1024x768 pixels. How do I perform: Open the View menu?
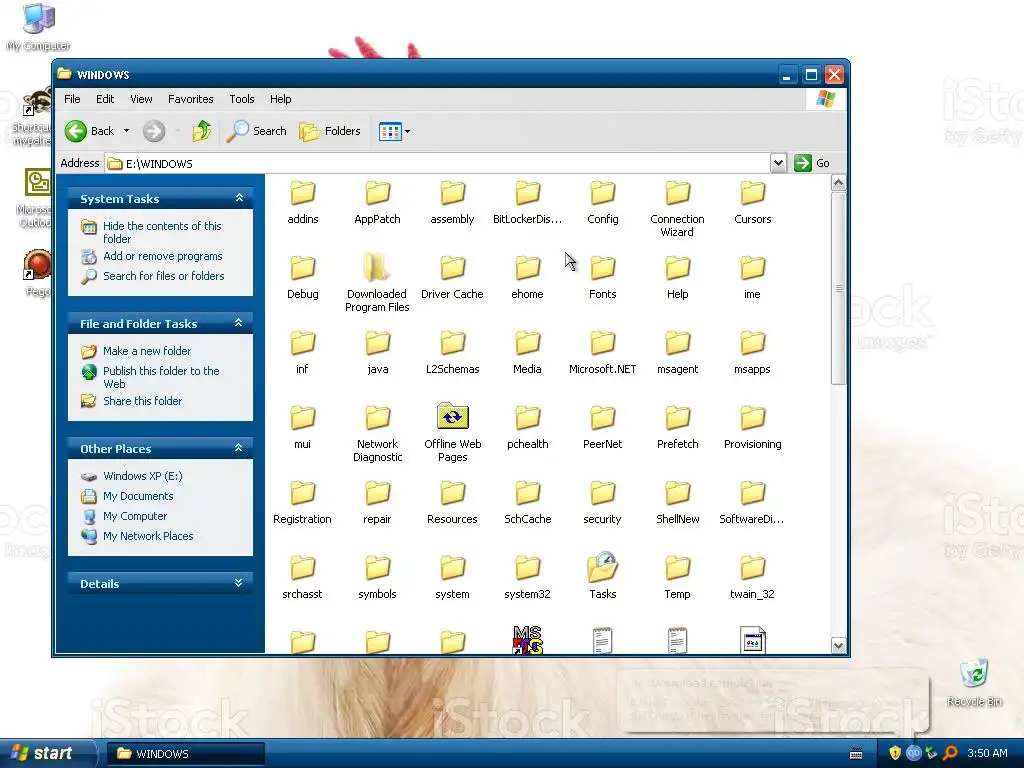click(x=141, y=99)
